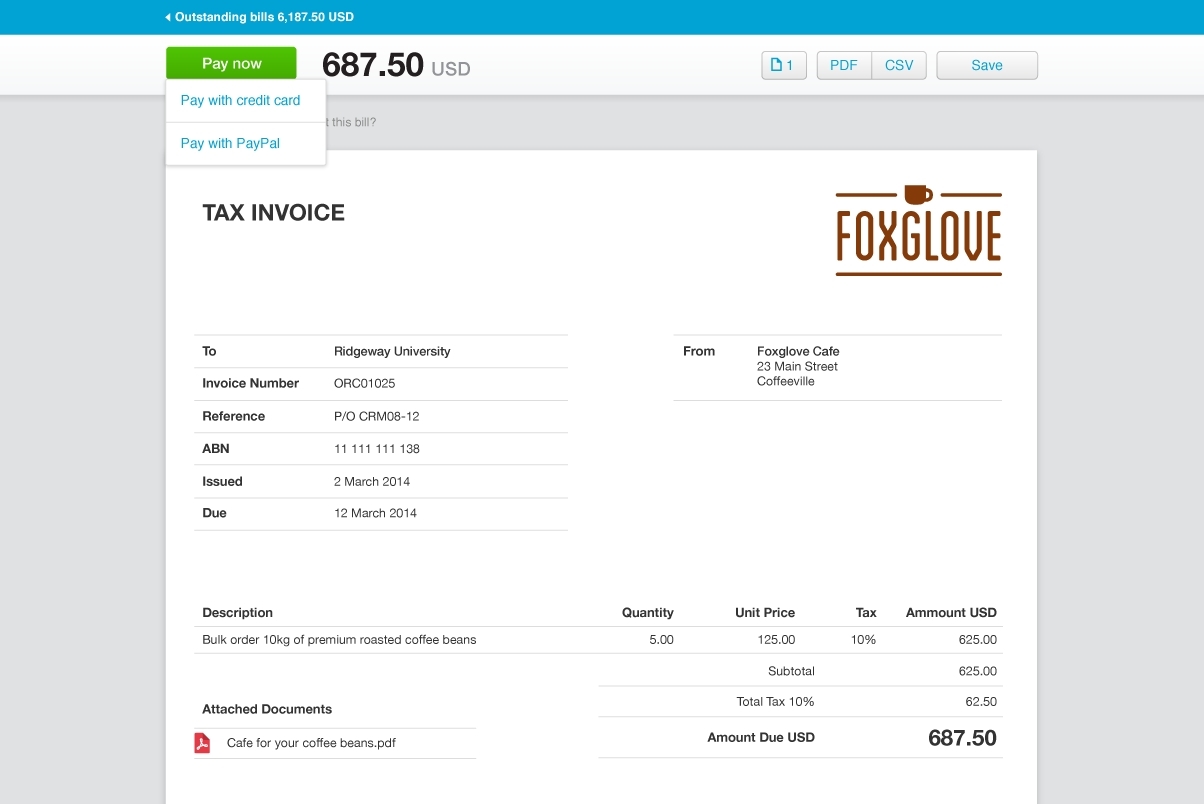Image resolution: width=1204 pixels, height=804 pixels.
Task: Export invoice as PDF
Action: point(844,65)
